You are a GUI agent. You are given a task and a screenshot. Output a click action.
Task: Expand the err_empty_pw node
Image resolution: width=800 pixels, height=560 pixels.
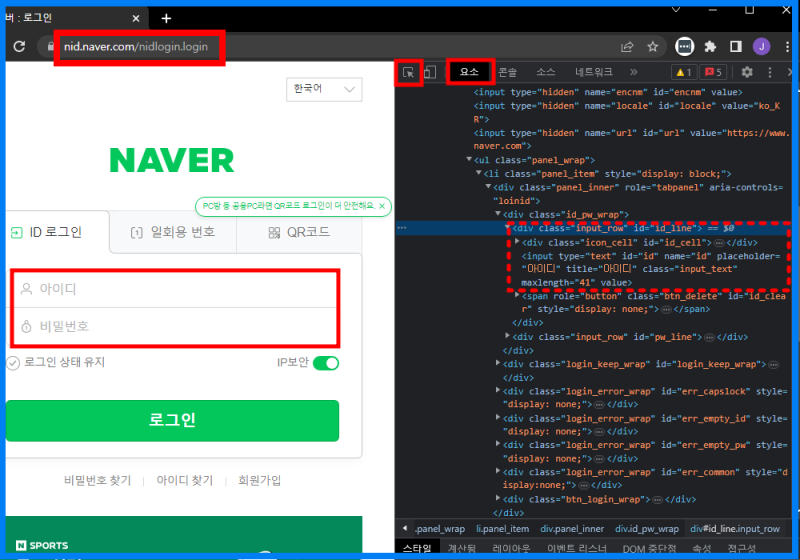497,444
